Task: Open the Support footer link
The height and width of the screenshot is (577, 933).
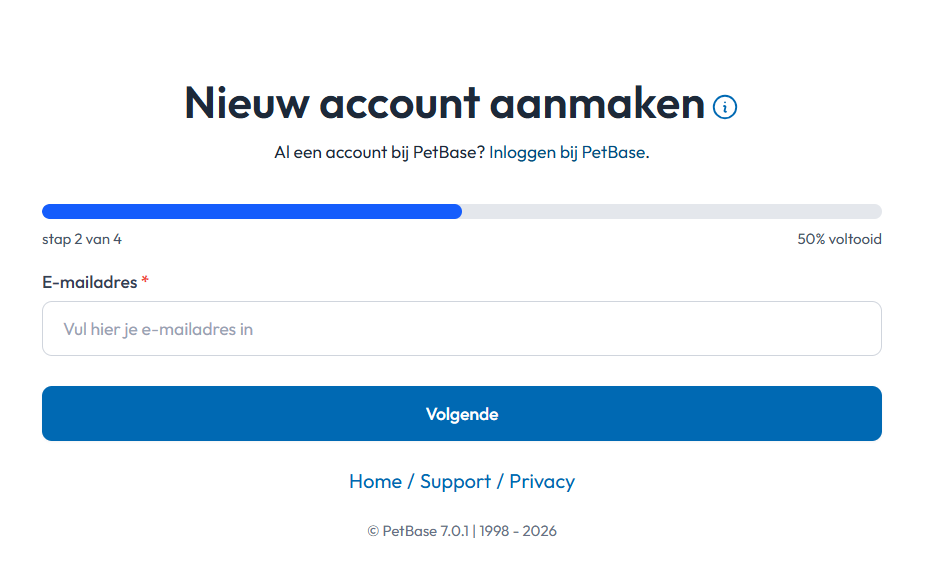Action: (455, 481)
